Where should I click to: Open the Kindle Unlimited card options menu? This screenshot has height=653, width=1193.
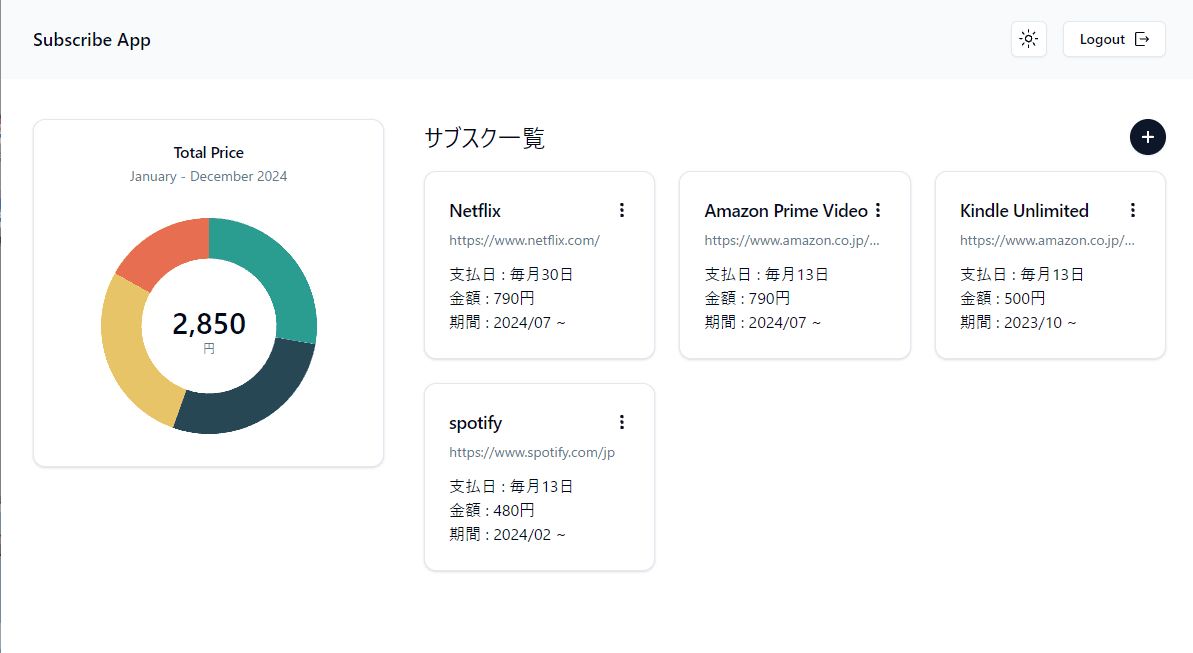click(x=1133, y=210)
